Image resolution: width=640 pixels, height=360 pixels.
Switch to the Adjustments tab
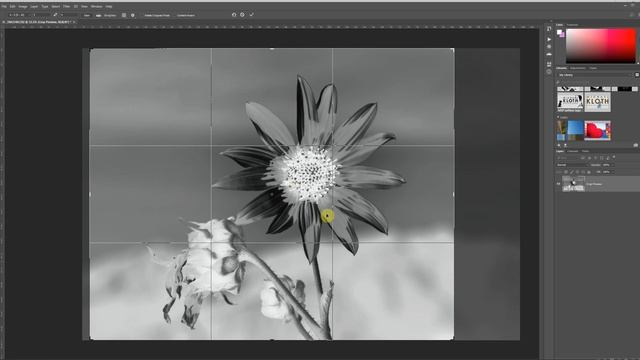(578, 68)
